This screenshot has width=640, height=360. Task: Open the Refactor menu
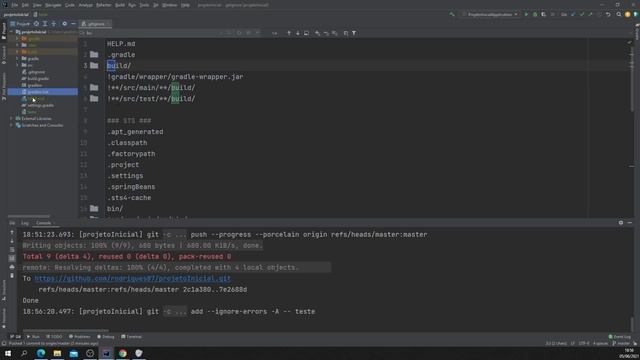[104, 5]
